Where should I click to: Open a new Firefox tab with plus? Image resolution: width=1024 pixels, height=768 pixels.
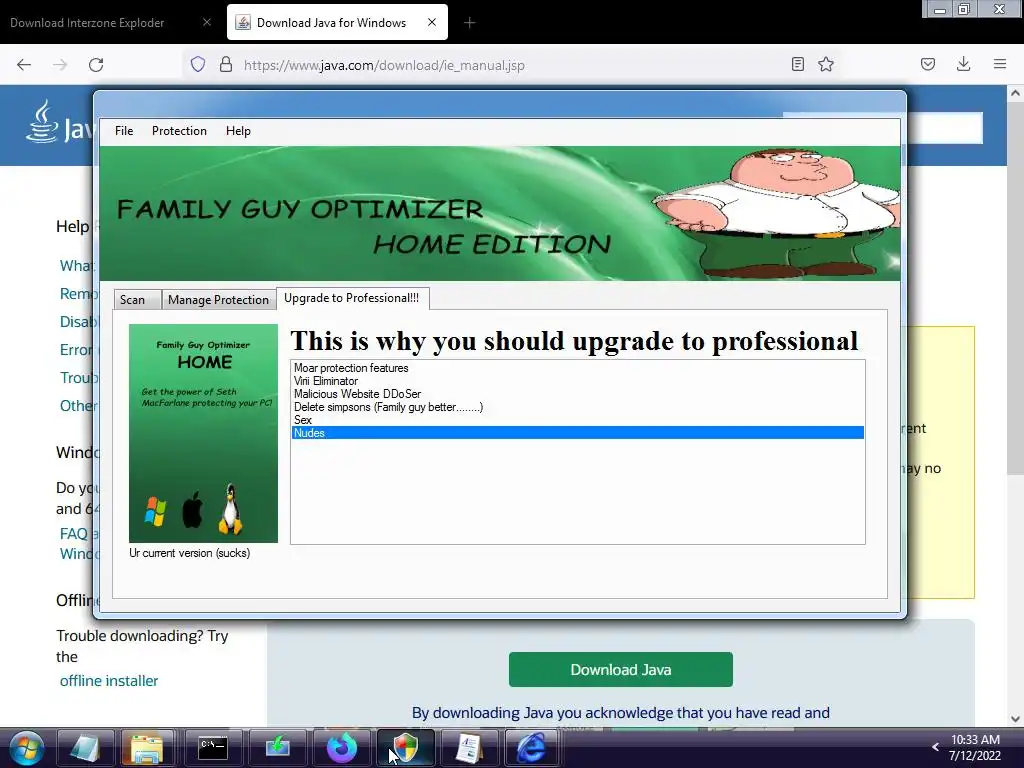click(470, 23)
